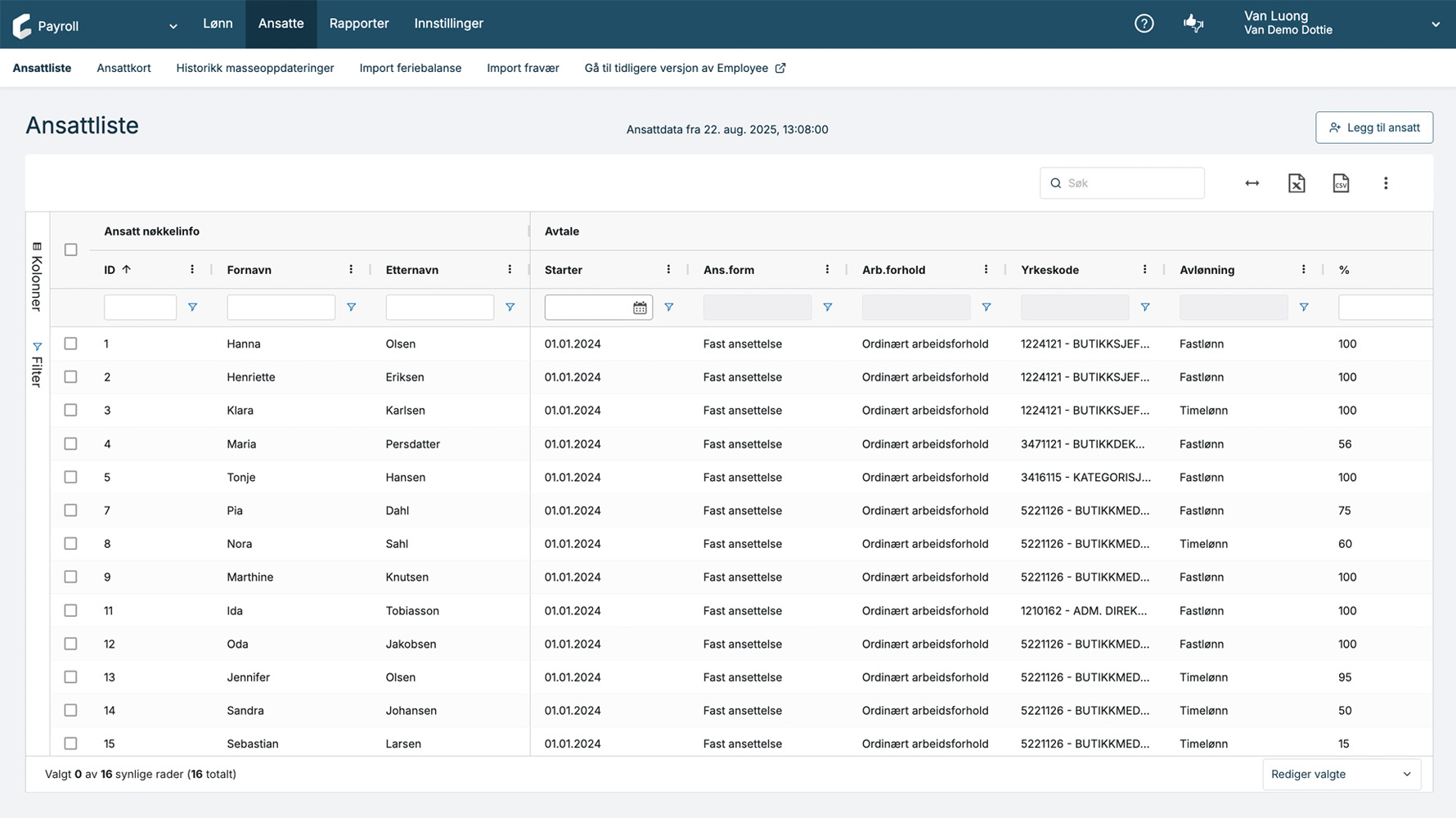Click the filter funnel for Fornavn column
The image size is (1456, 818).
point(351,308)
